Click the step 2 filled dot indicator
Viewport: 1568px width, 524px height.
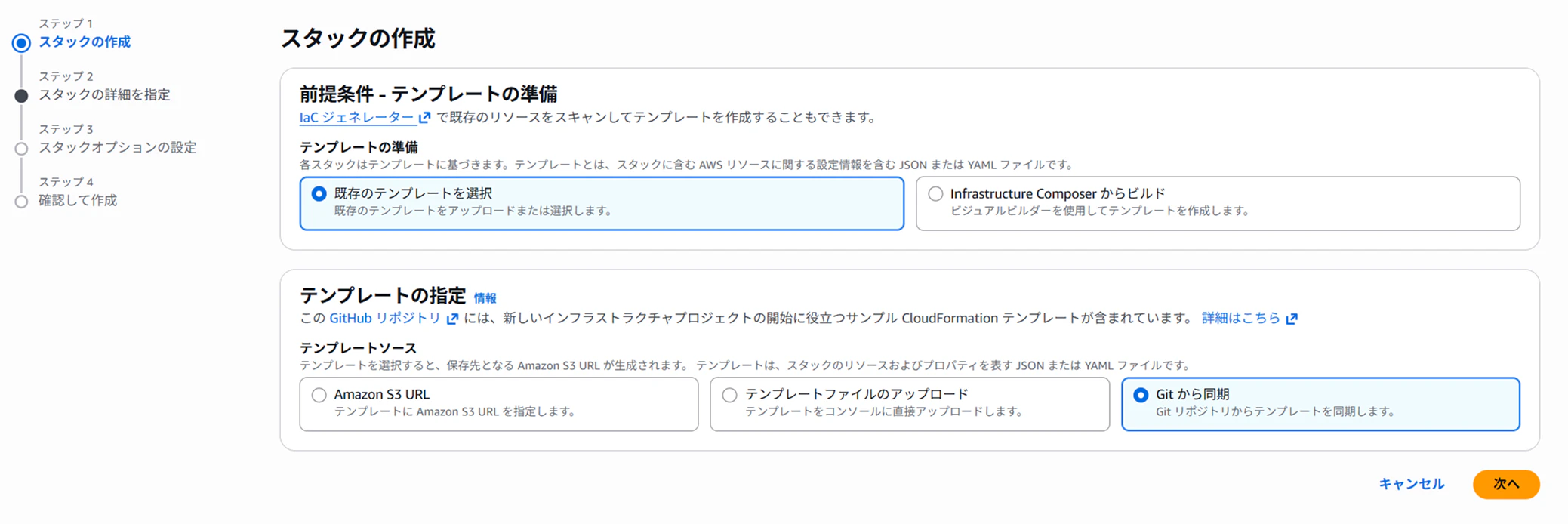[21, 96]
